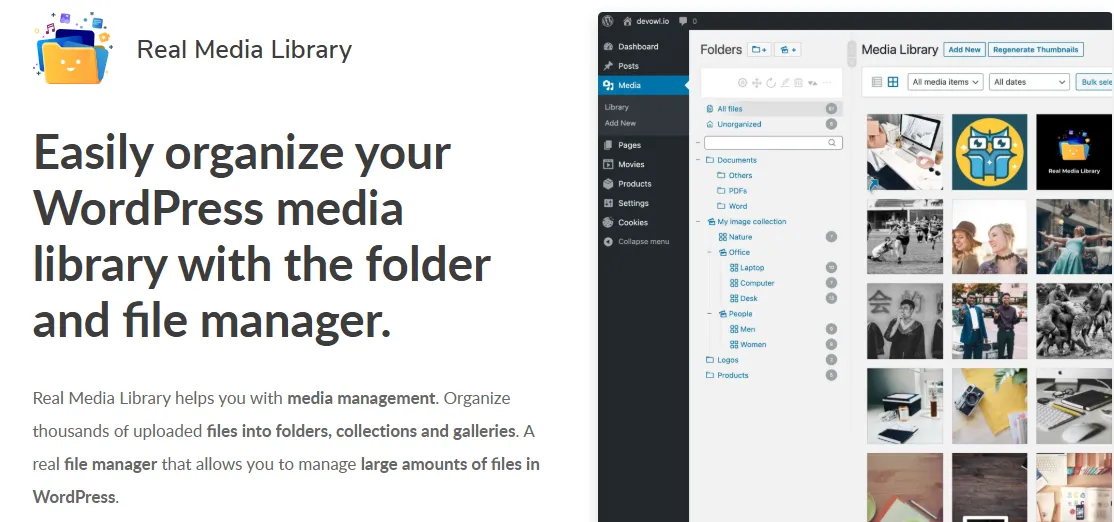This screenshot has width=1114, height=522.
Task: Click the refresh folders icon
Action: [771, 83]
